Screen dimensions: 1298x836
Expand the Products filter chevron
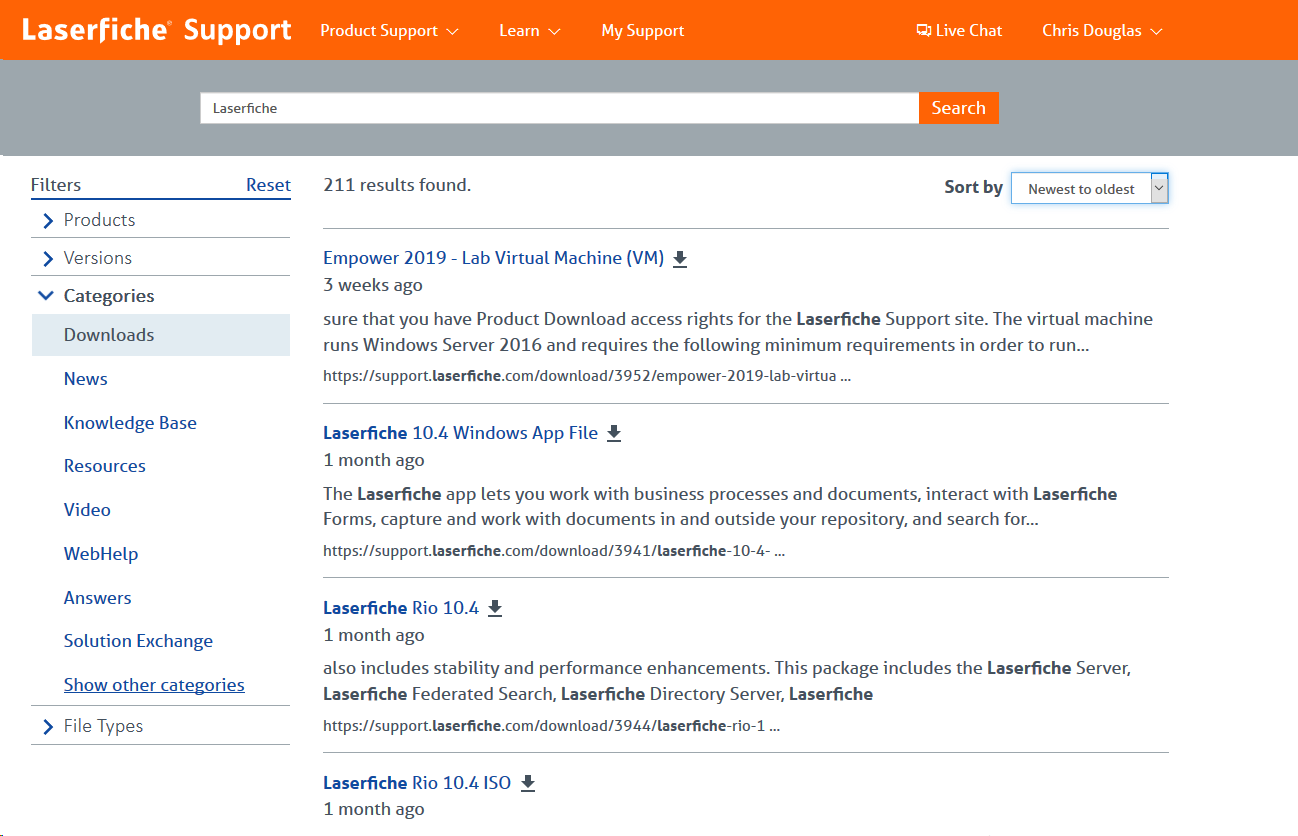(x=47, y=220)
